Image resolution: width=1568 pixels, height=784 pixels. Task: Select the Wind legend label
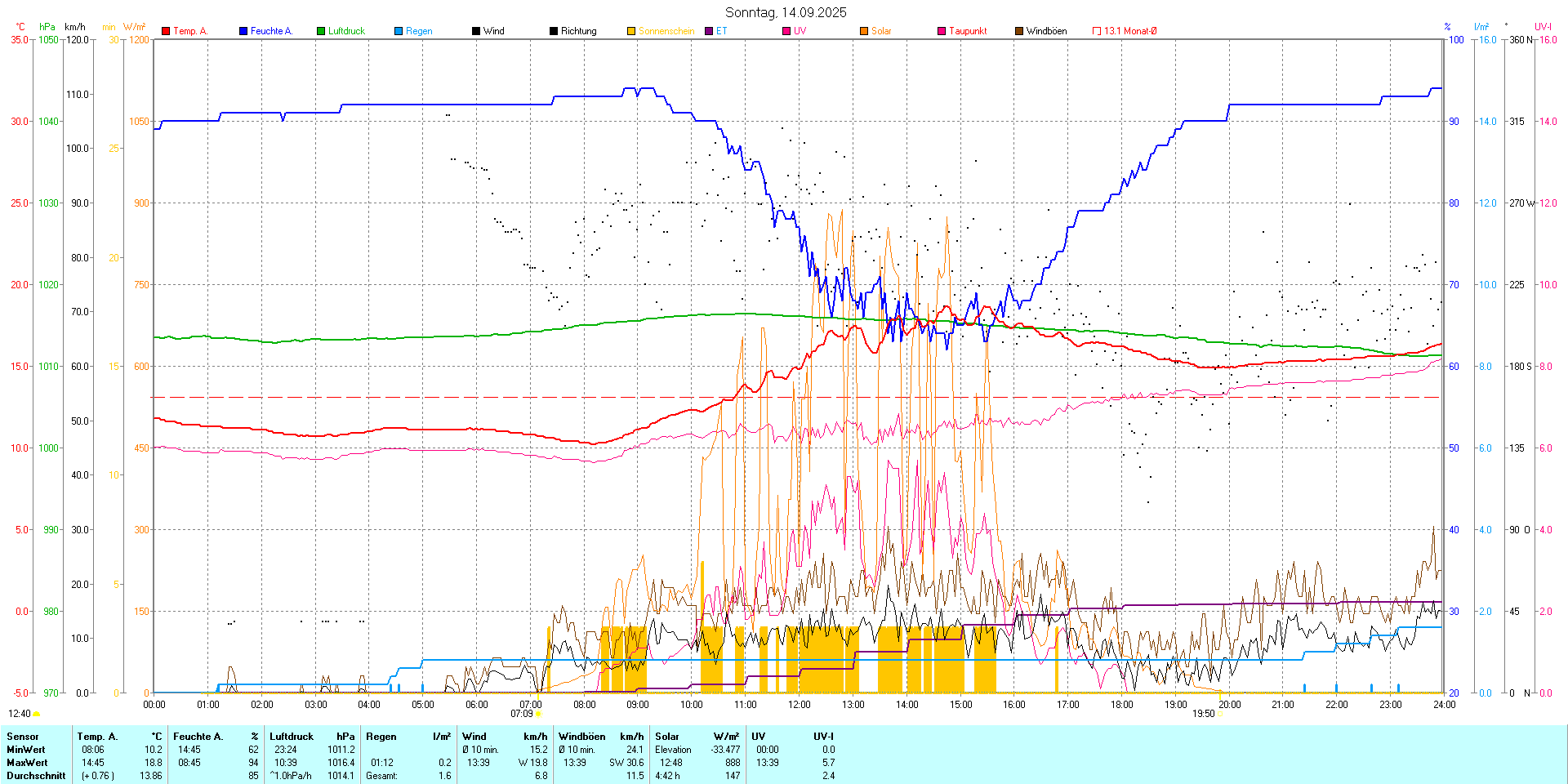coord(493,31)
